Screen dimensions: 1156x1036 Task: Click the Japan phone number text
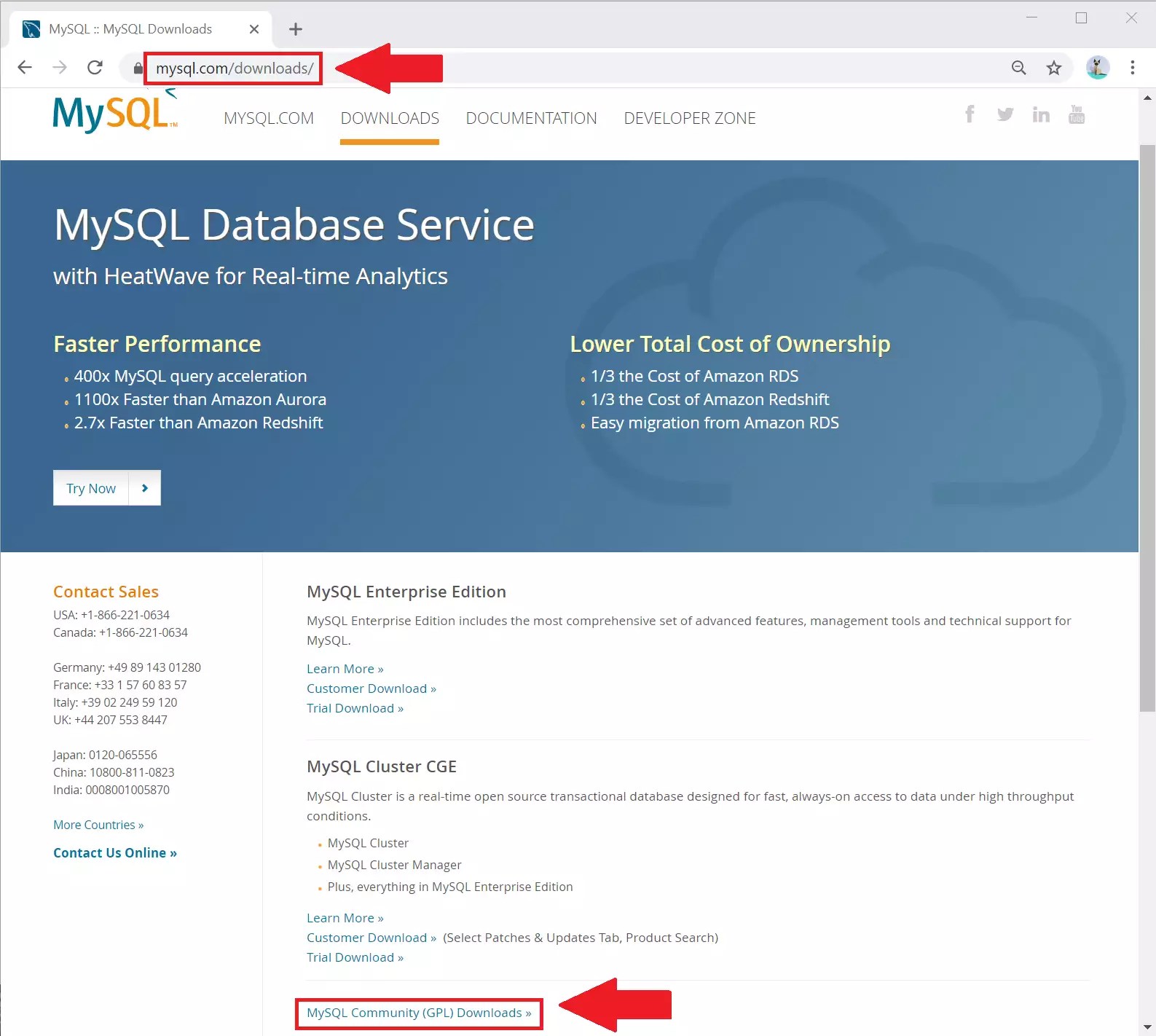[x=105, y=755]
